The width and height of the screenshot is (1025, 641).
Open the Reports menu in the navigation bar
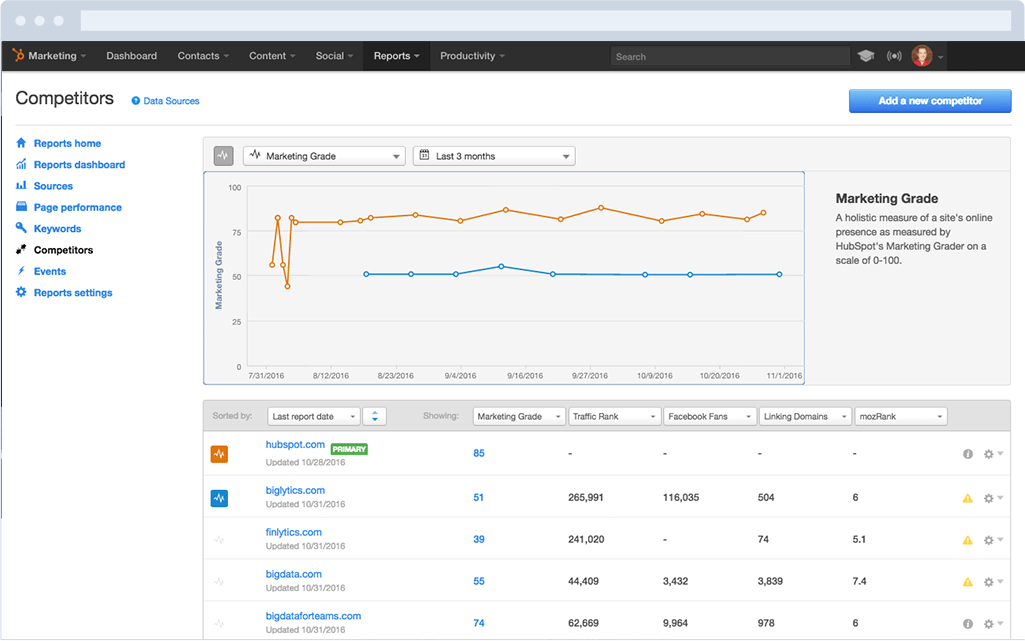click(395, 56)
